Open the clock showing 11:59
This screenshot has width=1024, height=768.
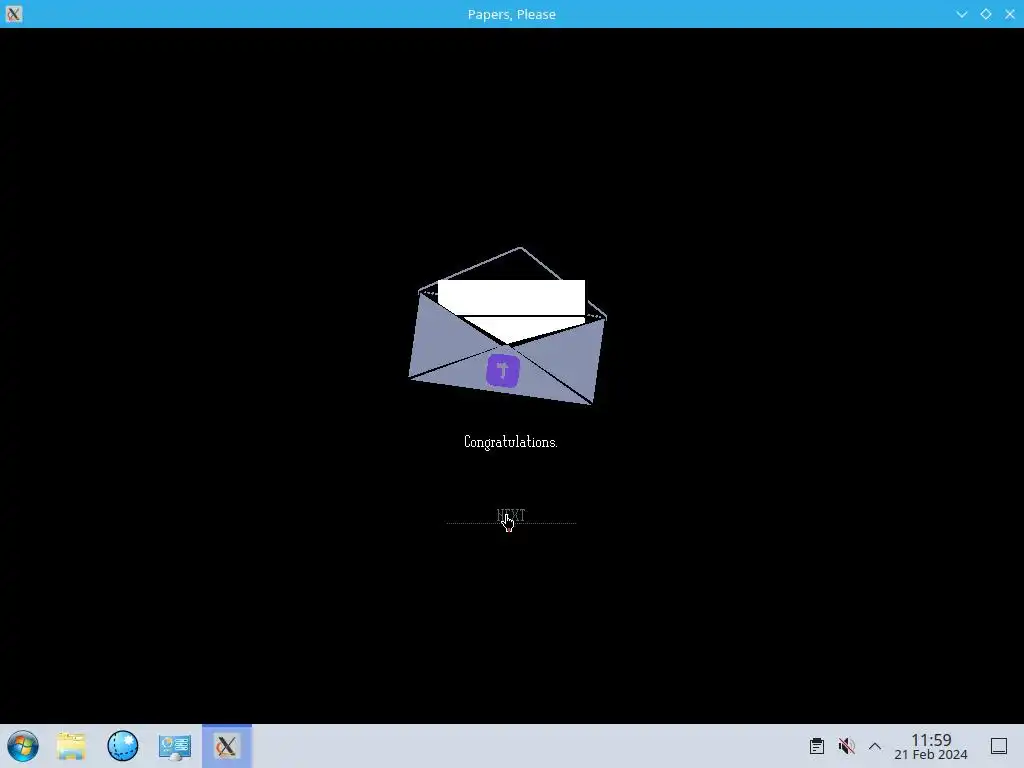931,746
